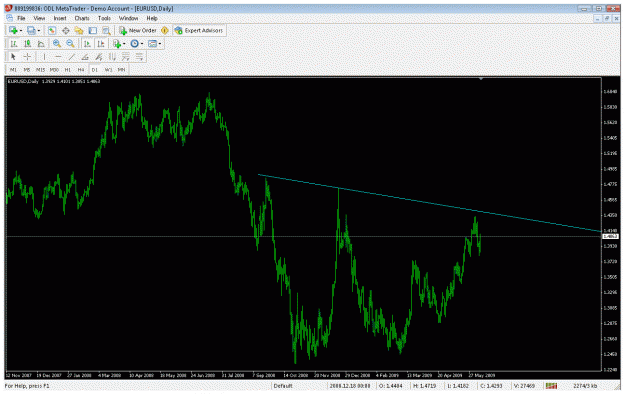Screen dimensions: 625x394
Task: Open the Tools menu
Action: click(x=104, y=18)
